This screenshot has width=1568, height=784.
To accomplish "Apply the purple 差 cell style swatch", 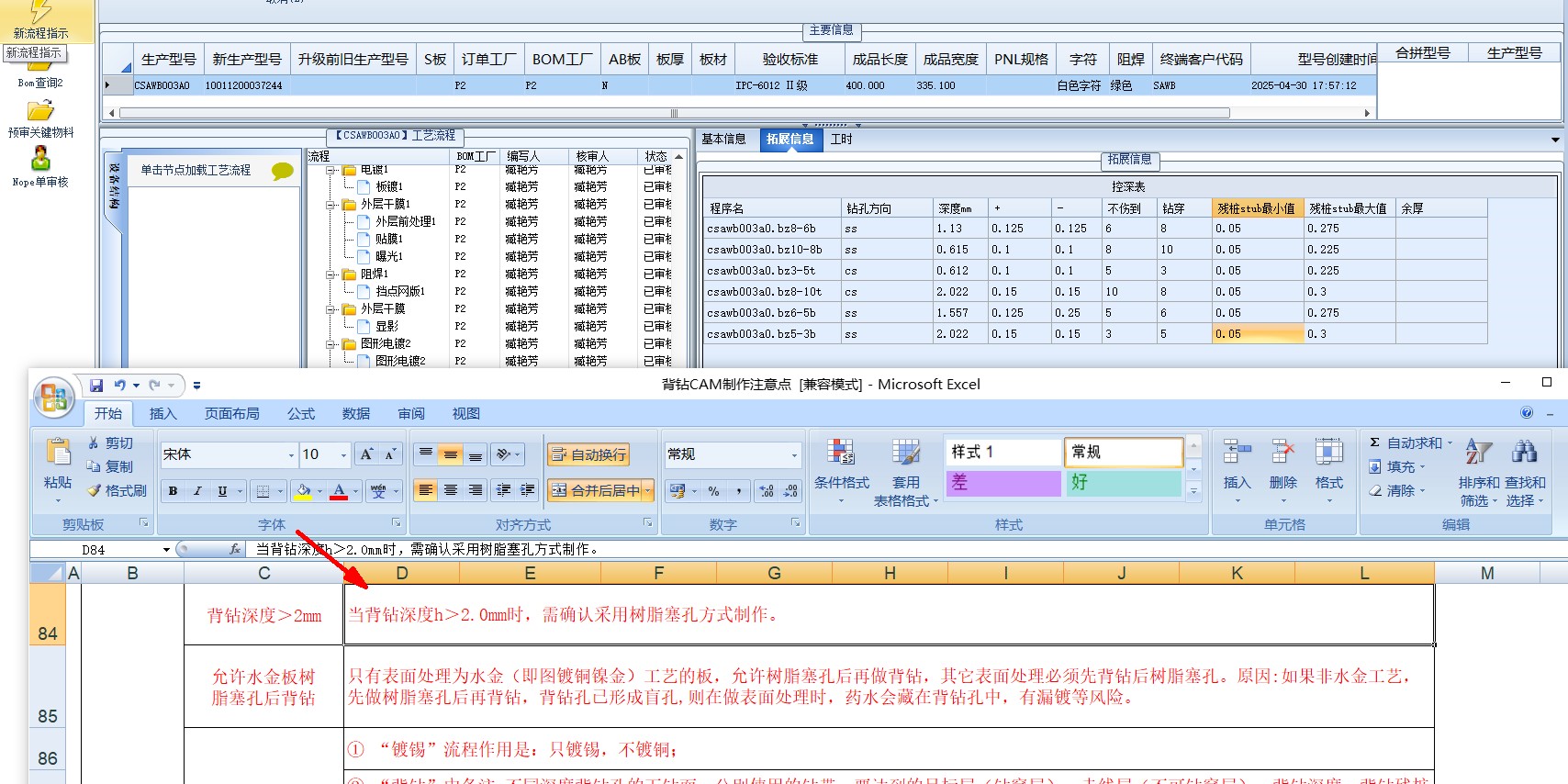I will click(x=1003, y=483).
